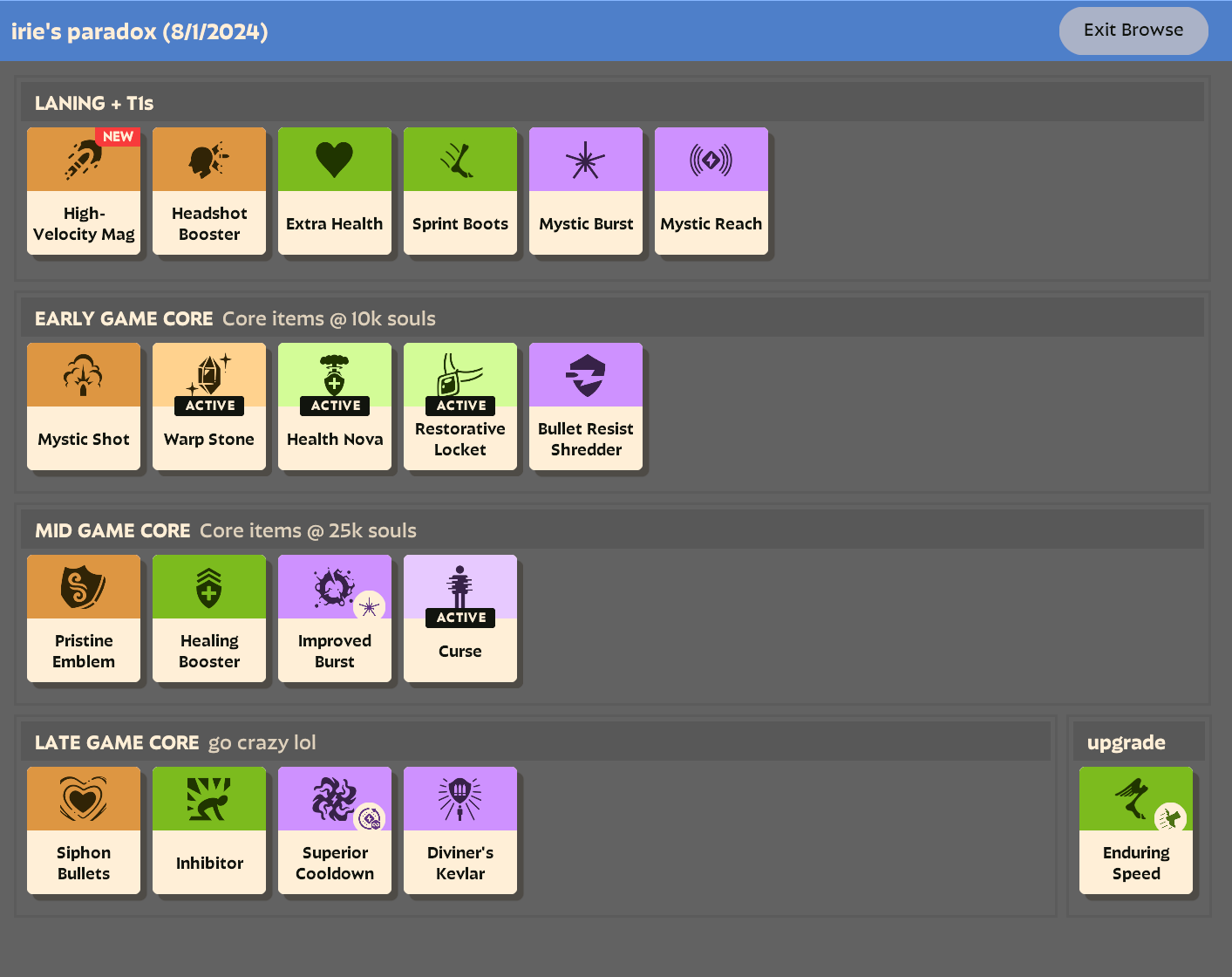Click the component badge on Improved Burst

tap(370, 607)
